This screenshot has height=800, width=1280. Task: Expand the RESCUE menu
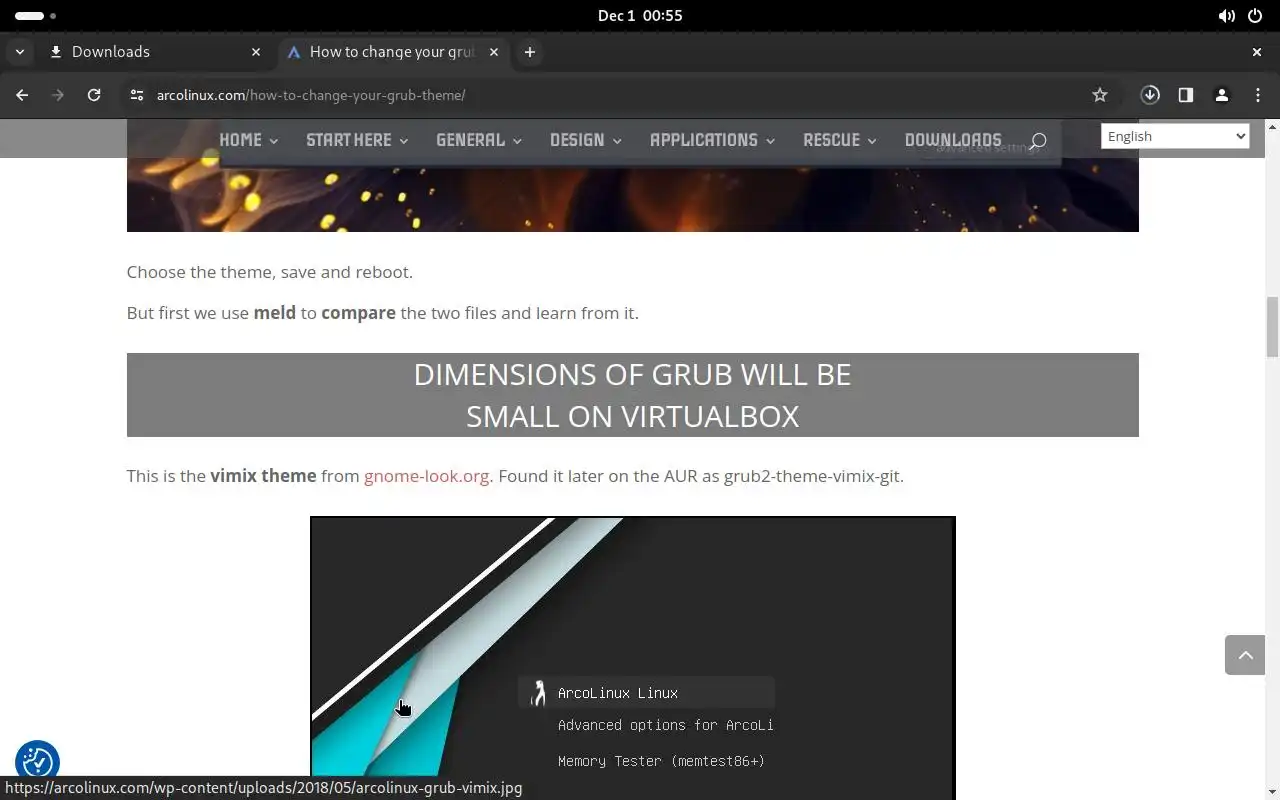(840, 140)
